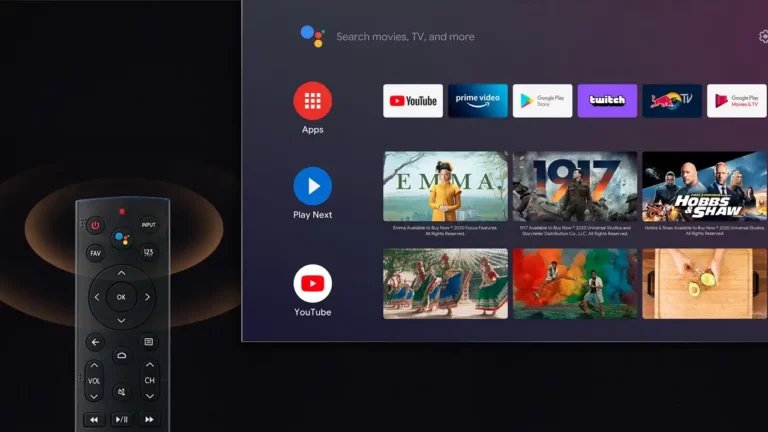Tap the remote's rewind button
The width and height of the screenshot is (768, 432).
[94, 420]
